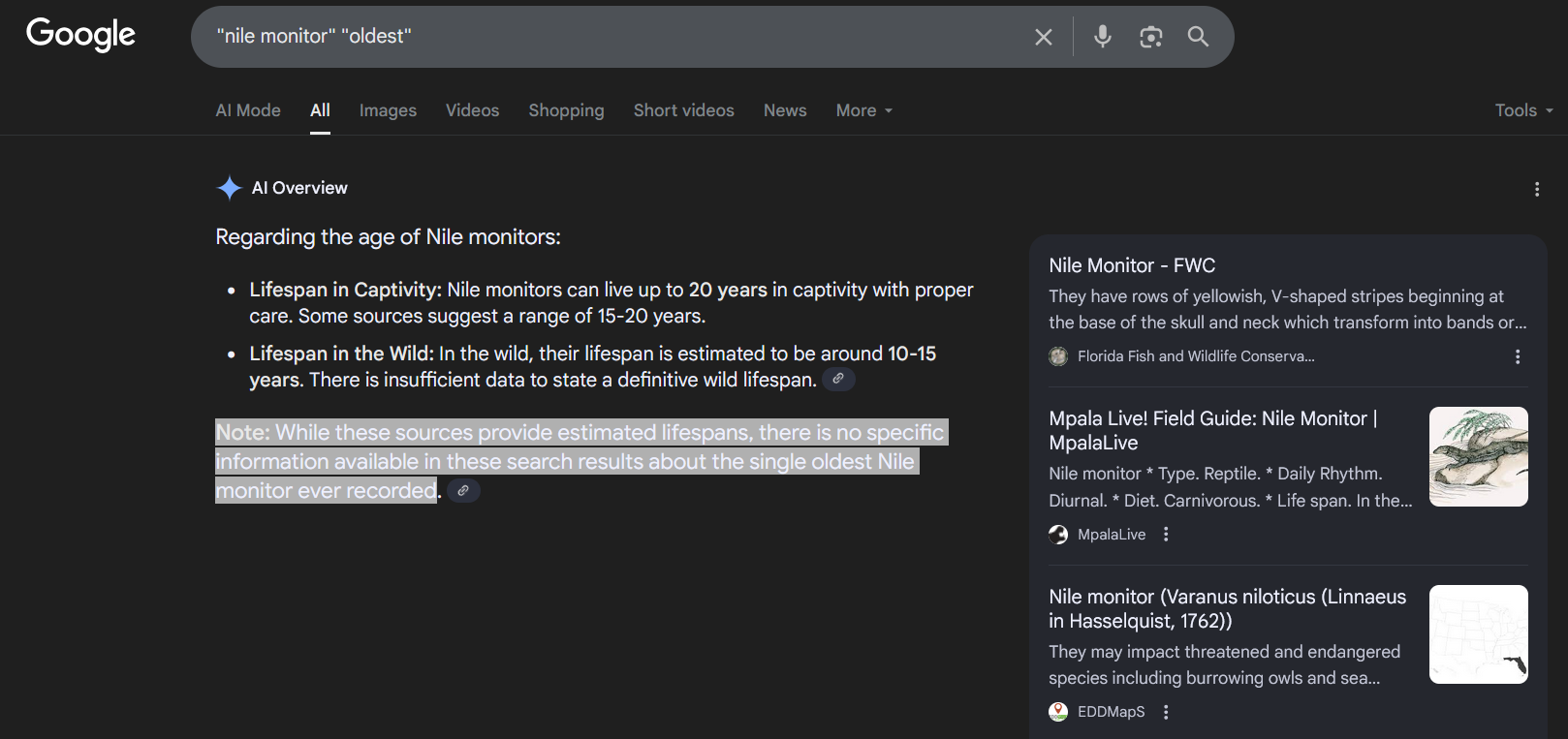Clear the search query with the X icon
The image size is (1568, 739).
(1044, 37)
